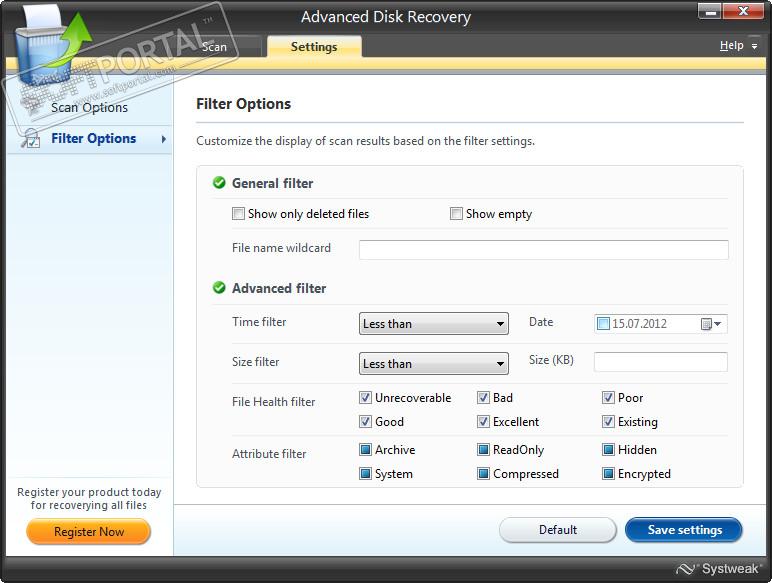Image resolution: width=772 pixels, height=583 pixels.
Task: Toggle the Archive attribute checkbox
Action: coord(365,450)
